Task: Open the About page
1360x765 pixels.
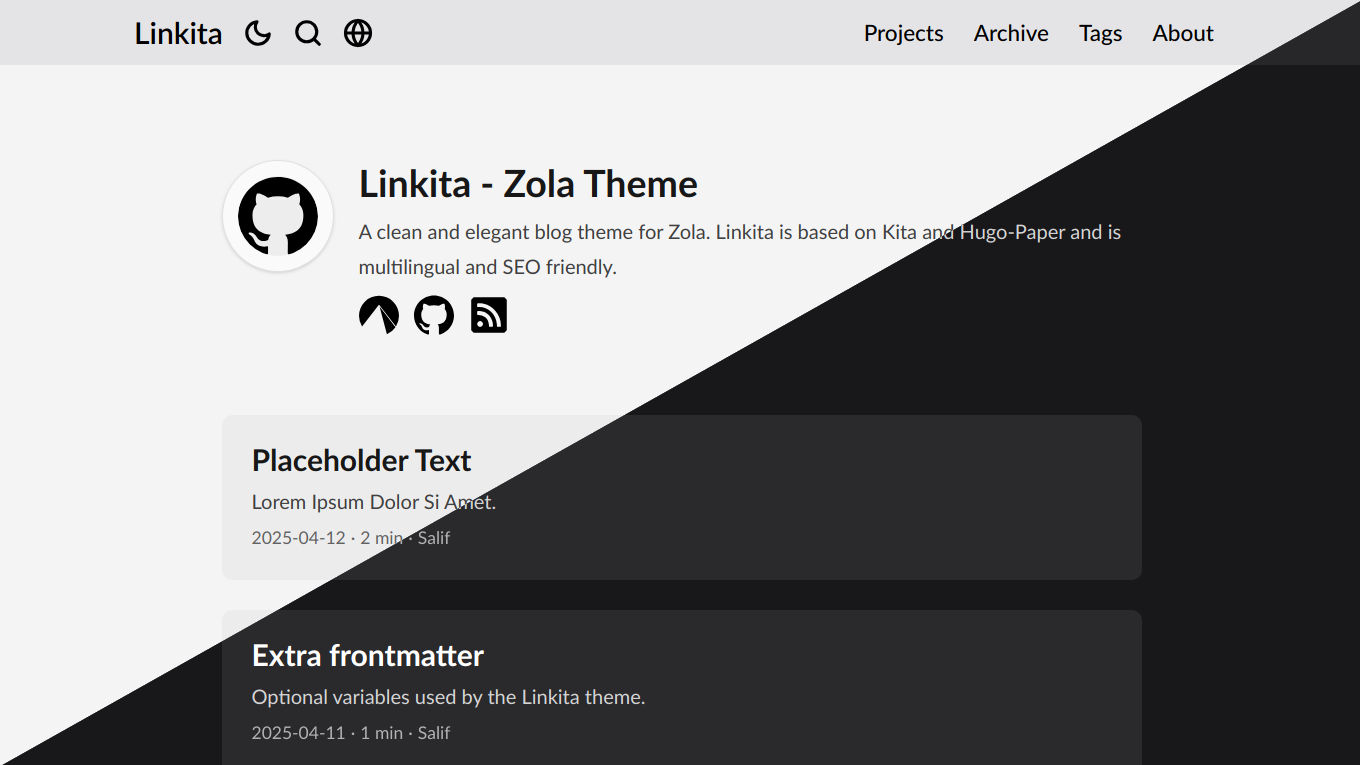Action: click(x=1182, y=34)
